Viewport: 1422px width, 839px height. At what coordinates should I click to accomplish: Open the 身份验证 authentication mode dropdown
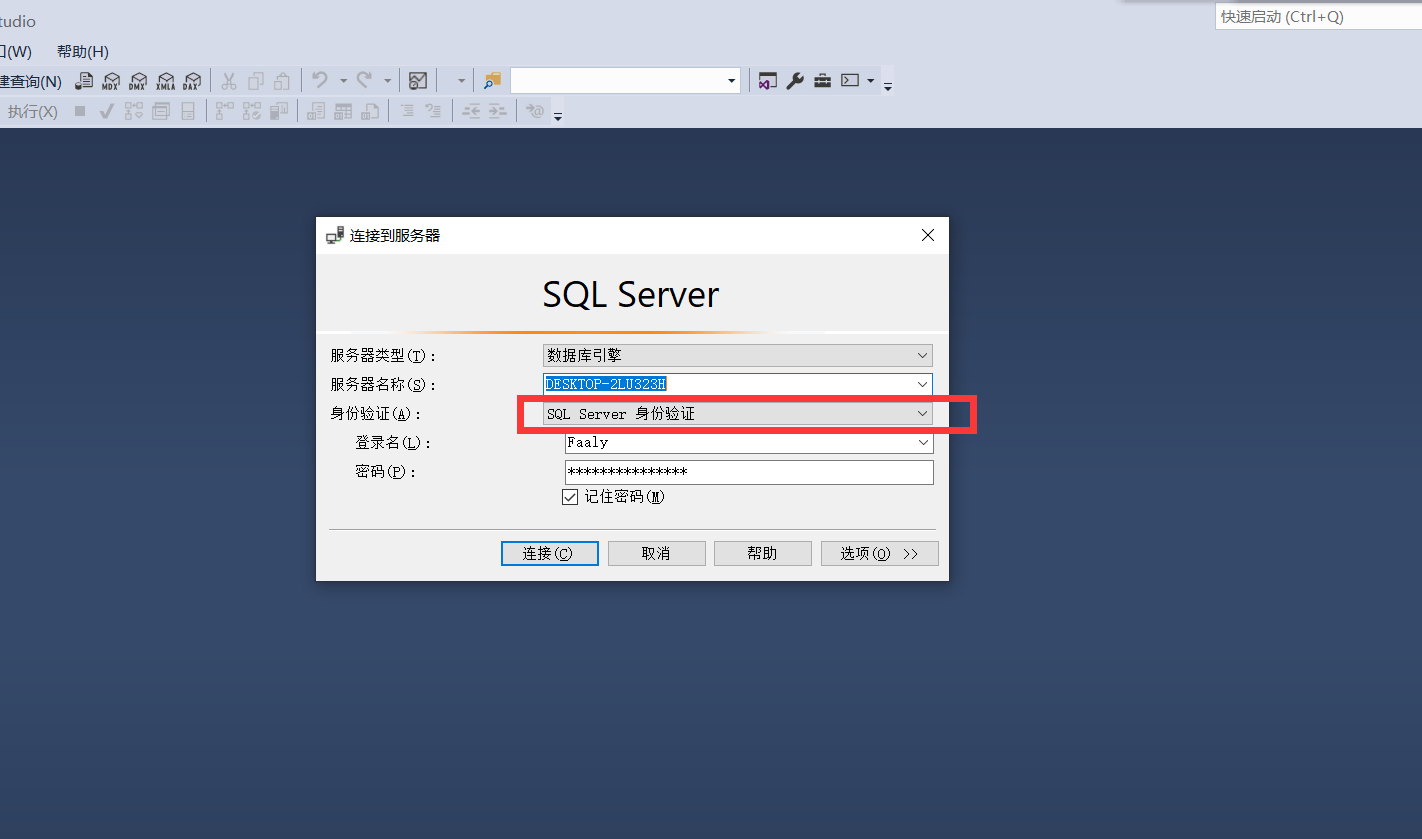[921, 413]
